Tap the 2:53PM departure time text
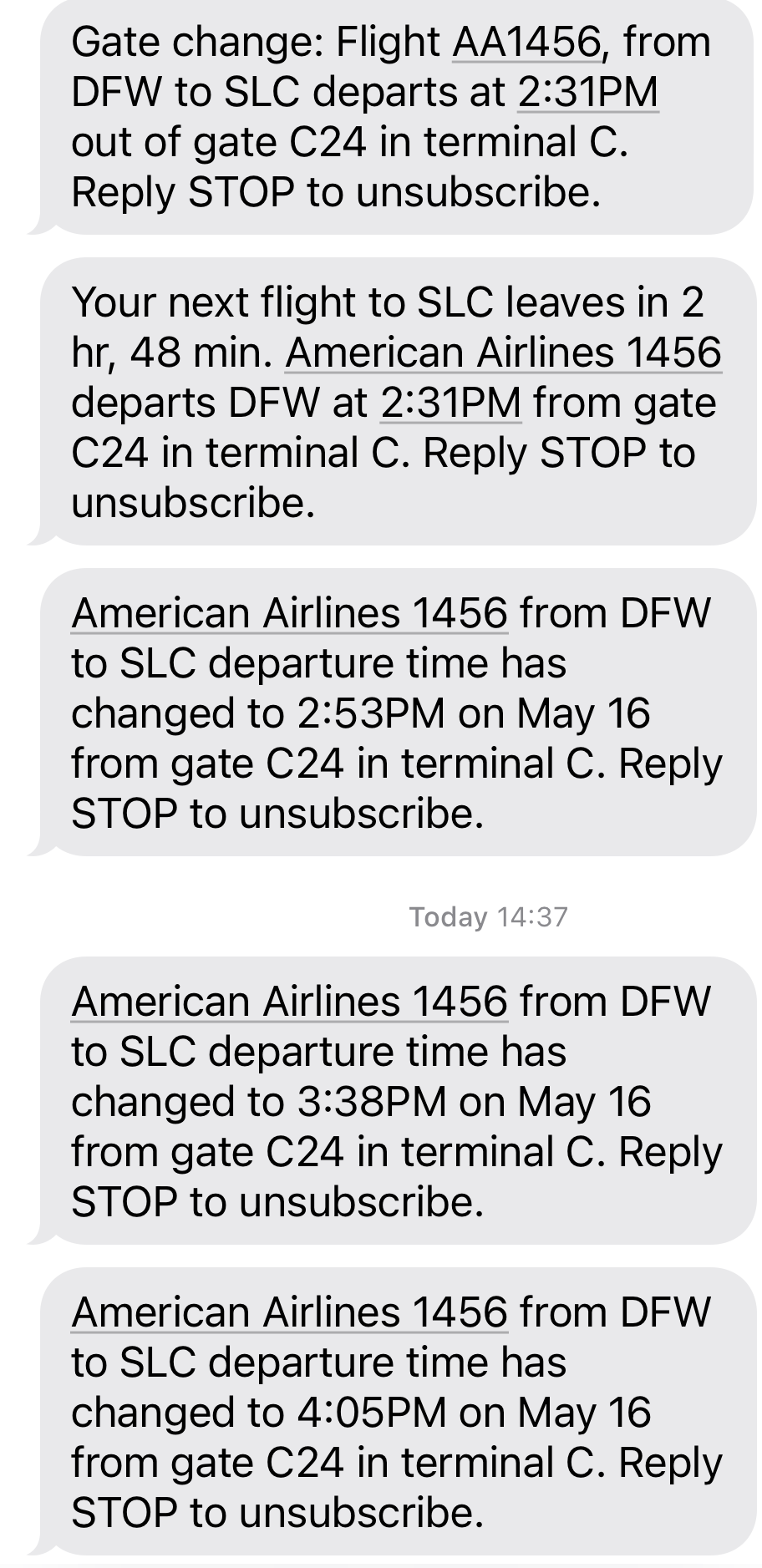The width and height of the screenshot is (762, 1568). [x=370, y=713]
